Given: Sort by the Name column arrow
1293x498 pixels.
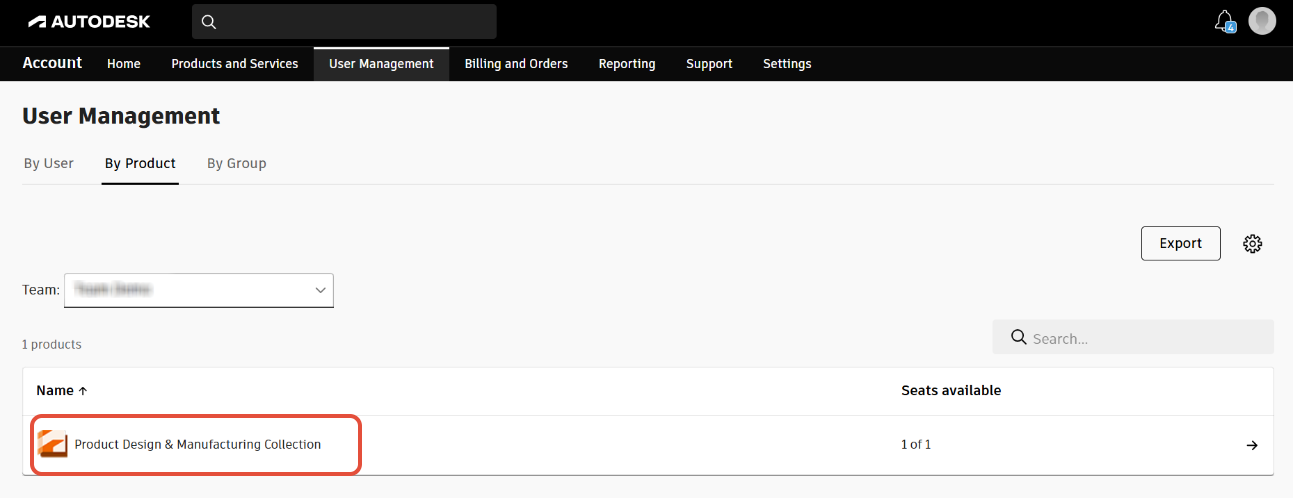Looking at the screenshot, I should coord(83,391).
